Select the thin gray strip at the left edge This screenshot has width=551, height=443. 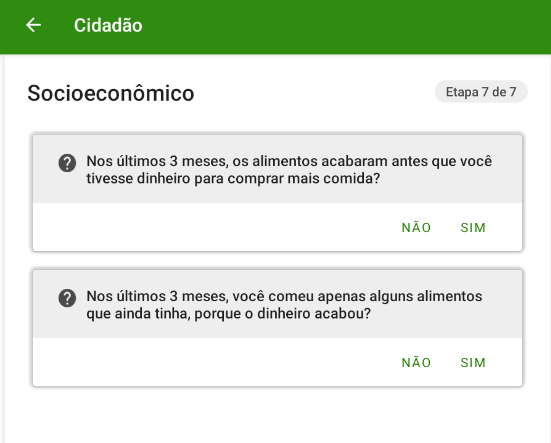[2, 249]
